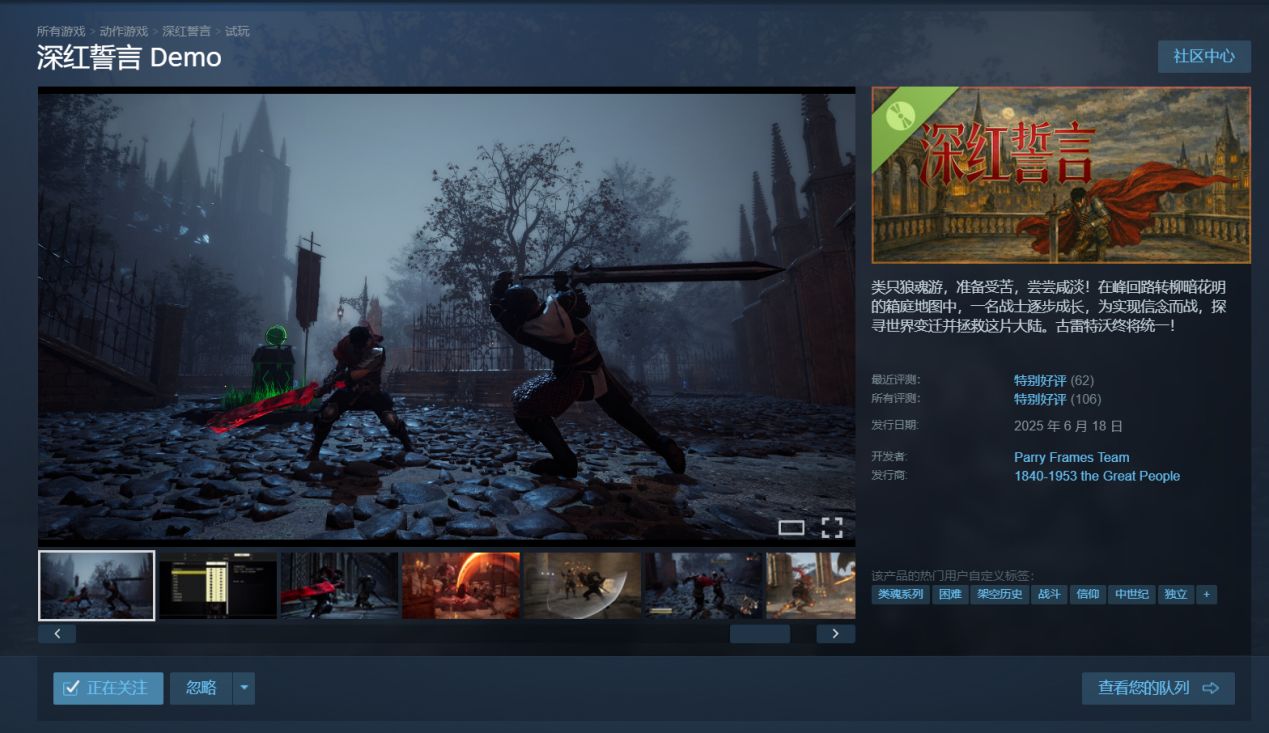Click the thumbnail strip scrollbar handle
Viewport: 1269px width, 733px height.
pyautogui.click(x=760, y=634)
